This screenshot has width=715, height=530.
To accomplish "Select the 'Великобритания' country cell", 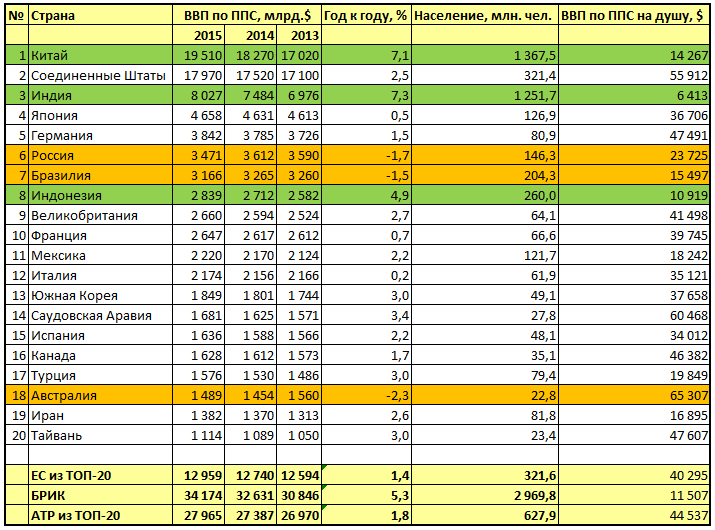I will pos(100,215).
